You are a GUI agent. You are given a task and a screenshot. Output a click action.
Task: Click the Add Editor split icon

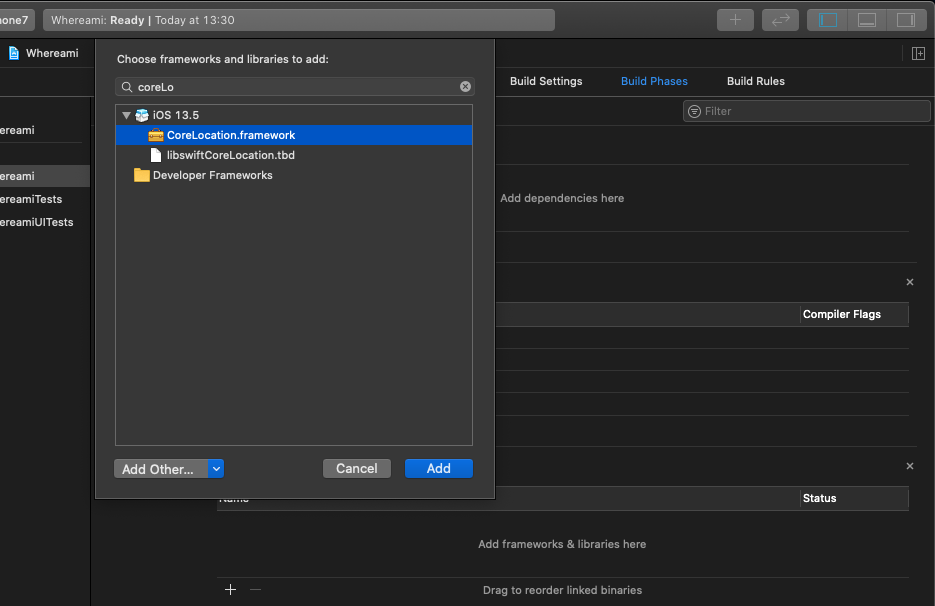click(x=918, y=54)
